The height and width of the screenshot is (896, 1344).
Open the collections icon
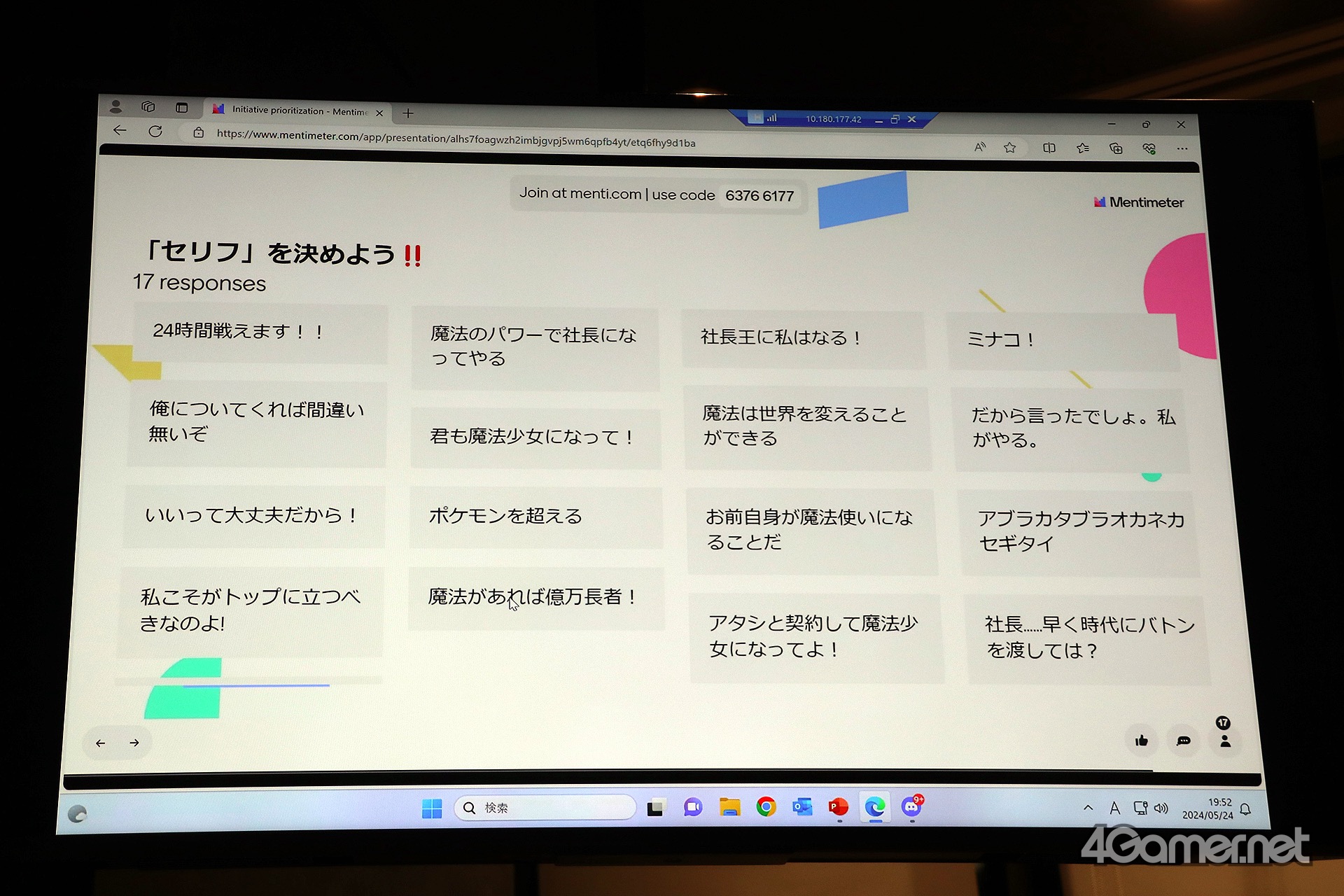pos(1116,148)
